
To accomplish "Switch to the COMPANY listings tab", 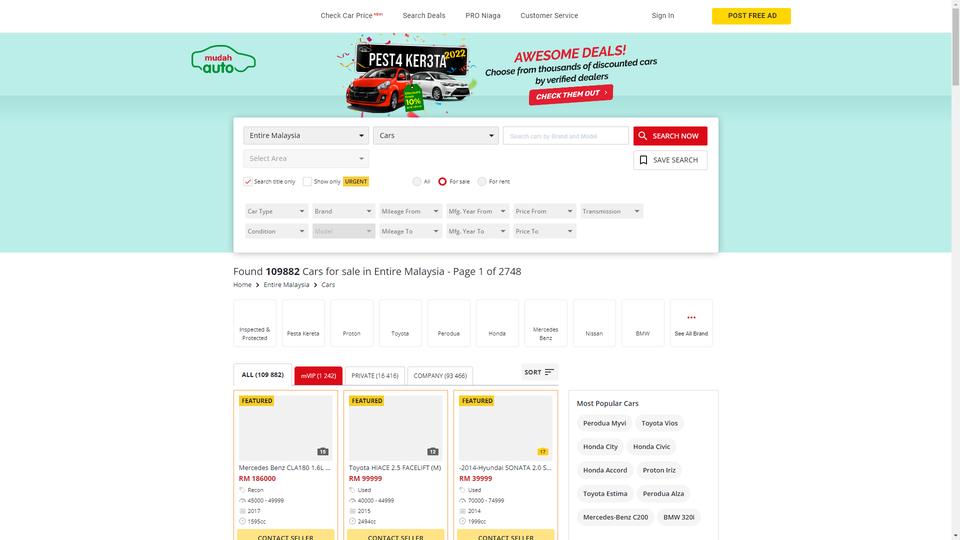I will point(440,376).
